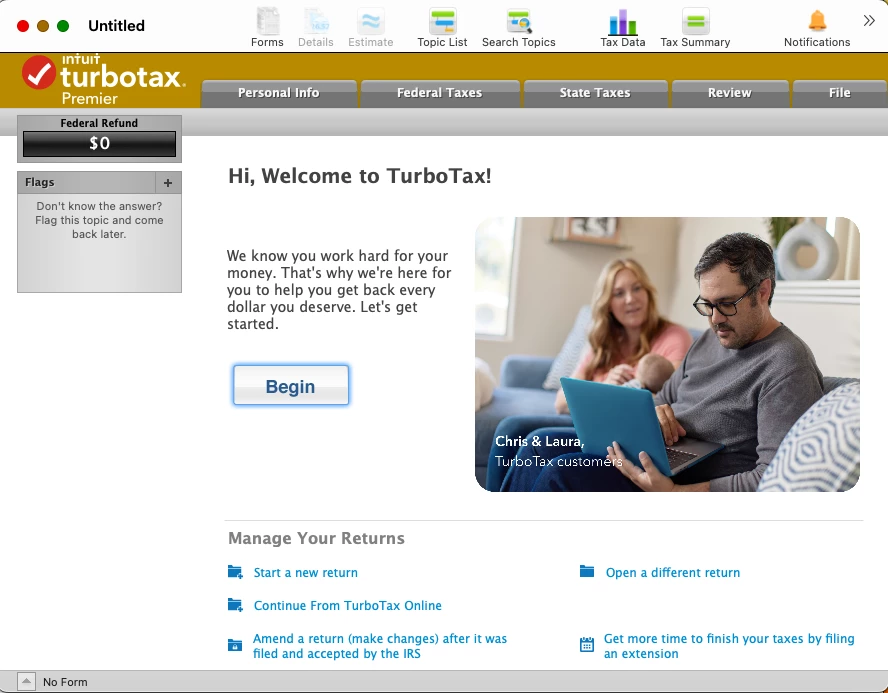
Task: Click Amend a return after filing link
Action: tap(380, 646)
